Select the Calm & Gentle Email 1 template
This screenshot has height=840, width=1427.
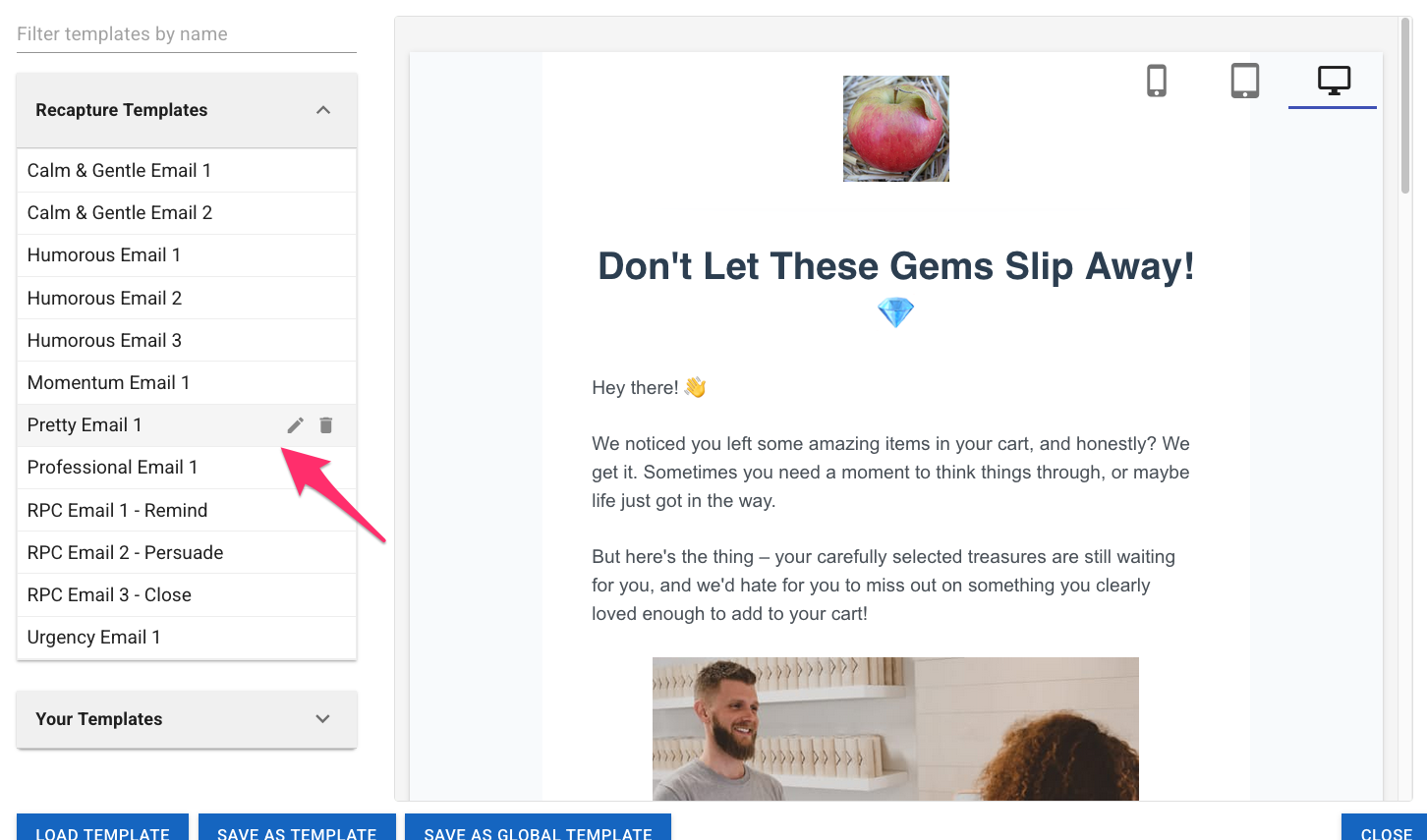tap(187, 171)
